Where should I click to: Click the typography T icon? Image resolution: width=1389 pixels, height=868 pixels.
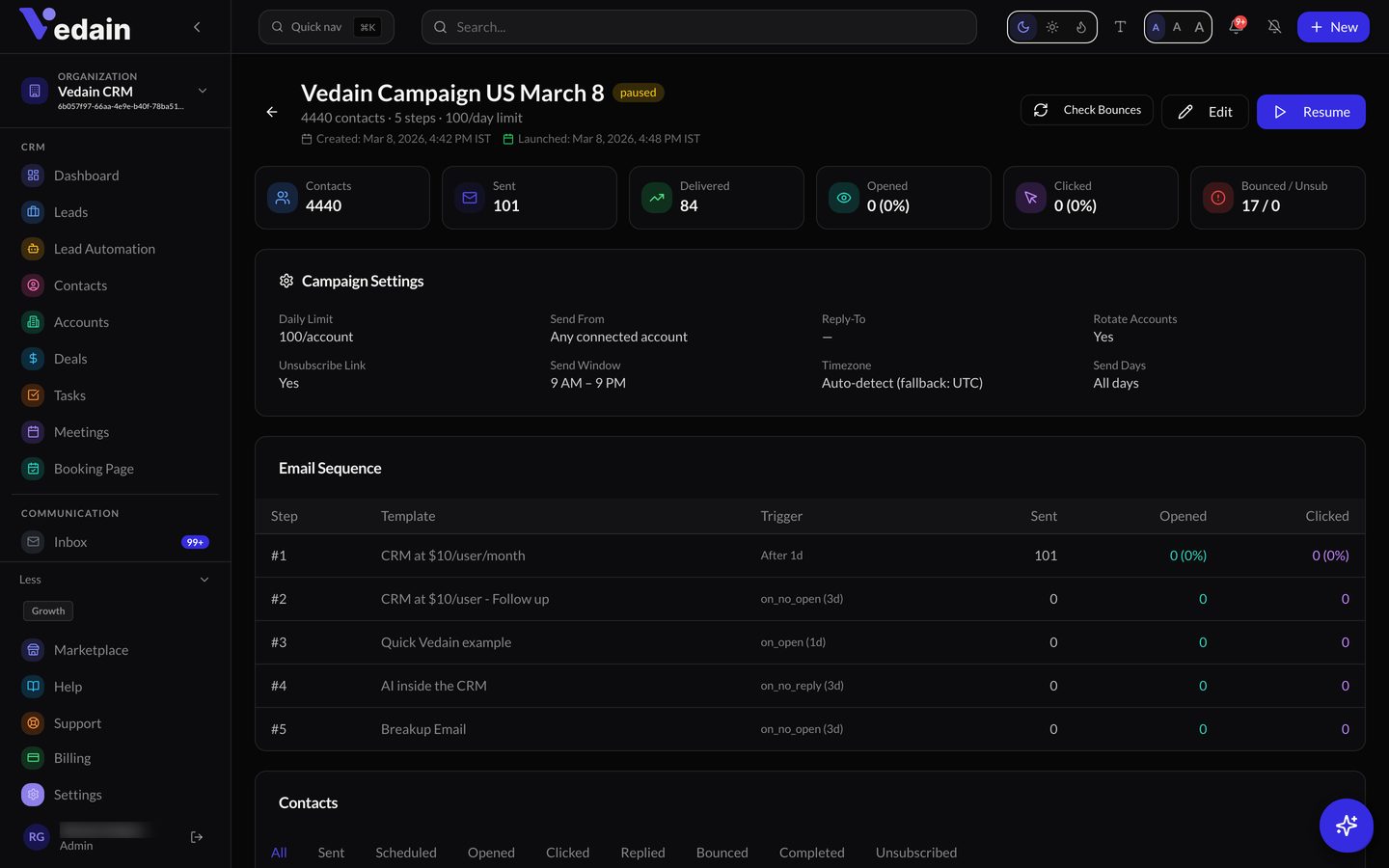click(x=1120, y=27)
